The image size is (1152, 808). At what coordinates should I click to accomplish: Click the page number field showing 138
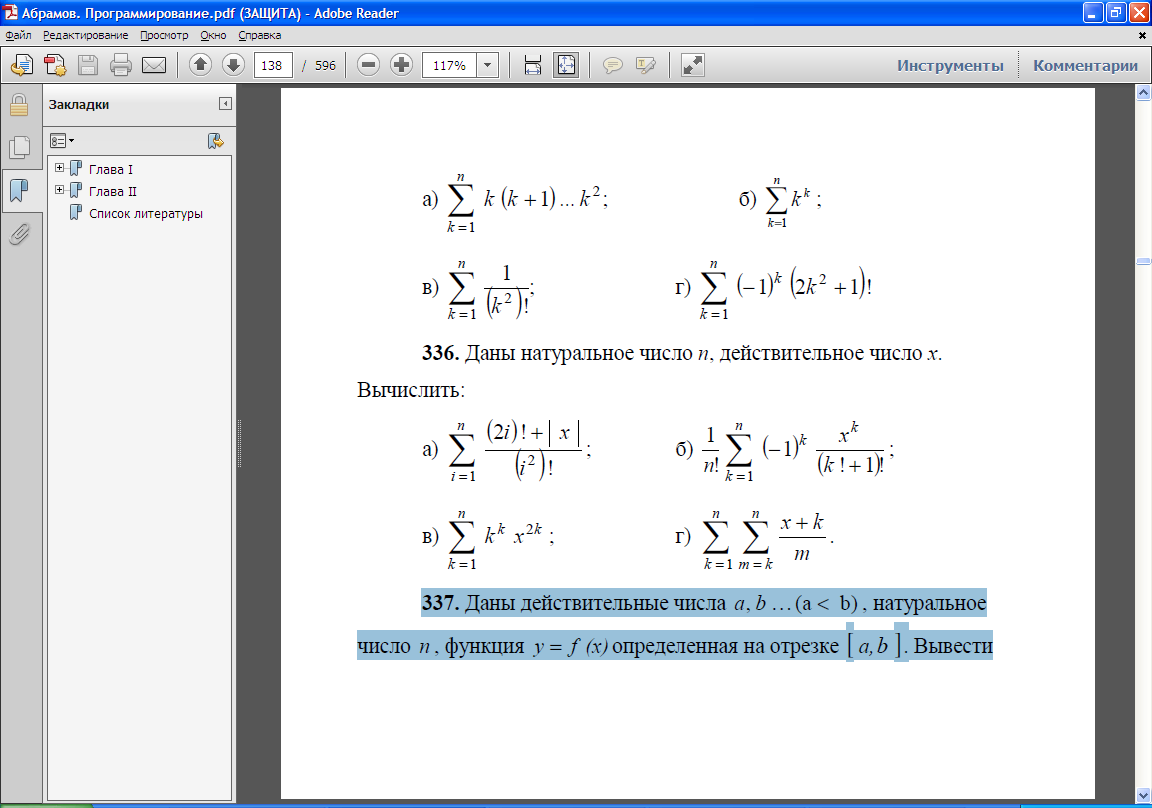point(273,65)
